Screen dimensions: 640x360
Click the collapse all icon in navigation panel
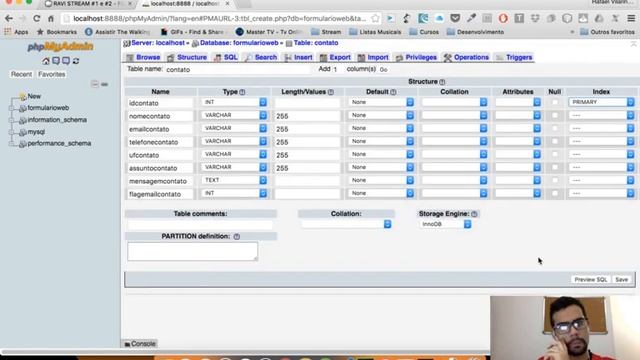pyautogui.click(x=95, y=84)
